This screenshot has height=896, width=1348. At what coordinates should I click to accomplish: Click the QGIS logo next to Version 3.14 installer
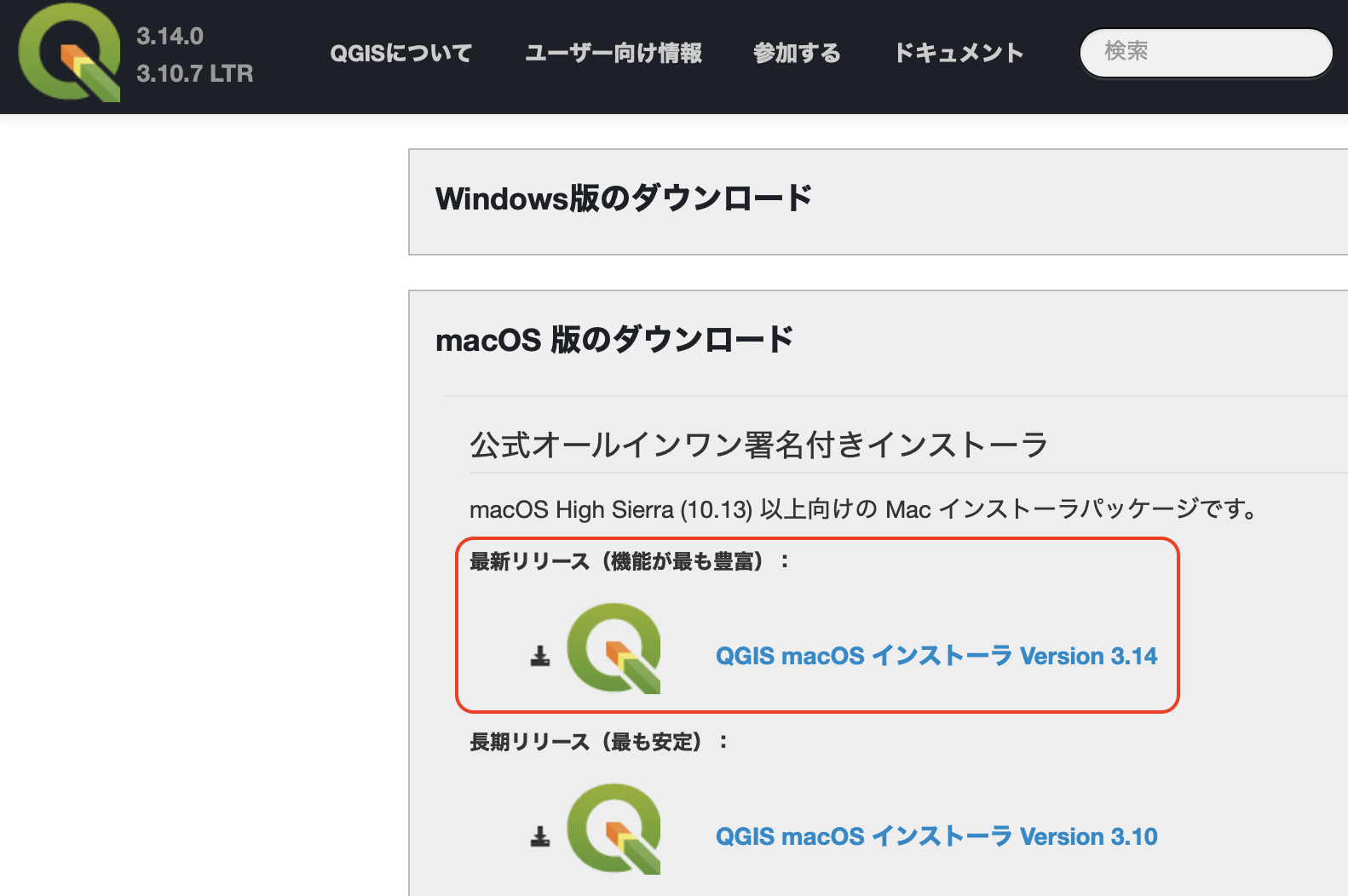tap(614, 648)
